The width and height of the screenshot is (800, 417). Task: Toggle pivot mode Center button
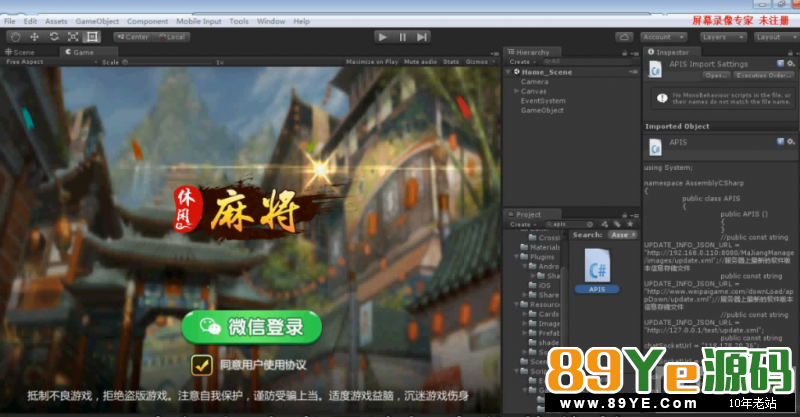(133, 37)
